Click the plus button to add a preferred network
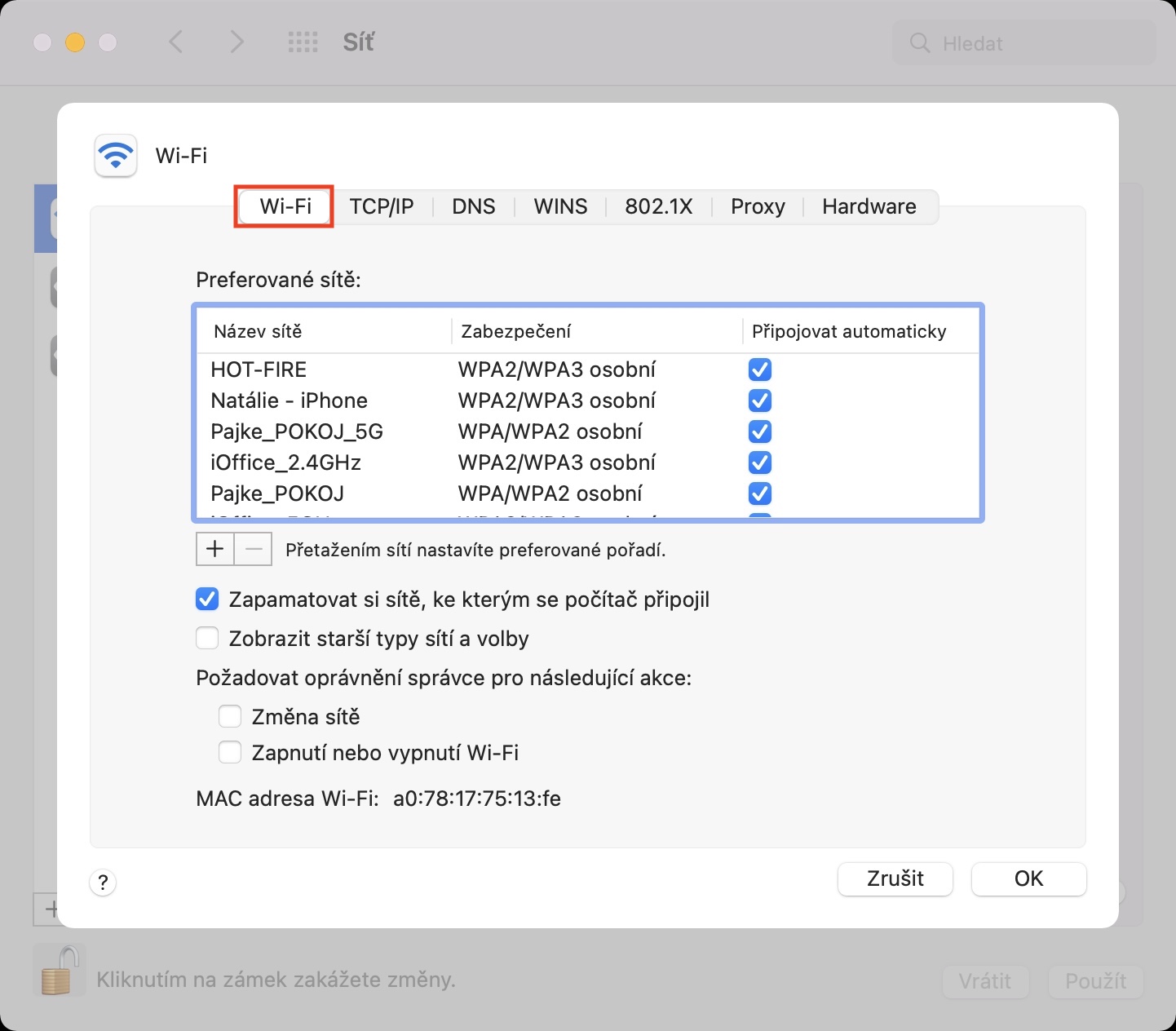Image resolution: width=1176 pixels, height=1031 pixels. point(215,550)
